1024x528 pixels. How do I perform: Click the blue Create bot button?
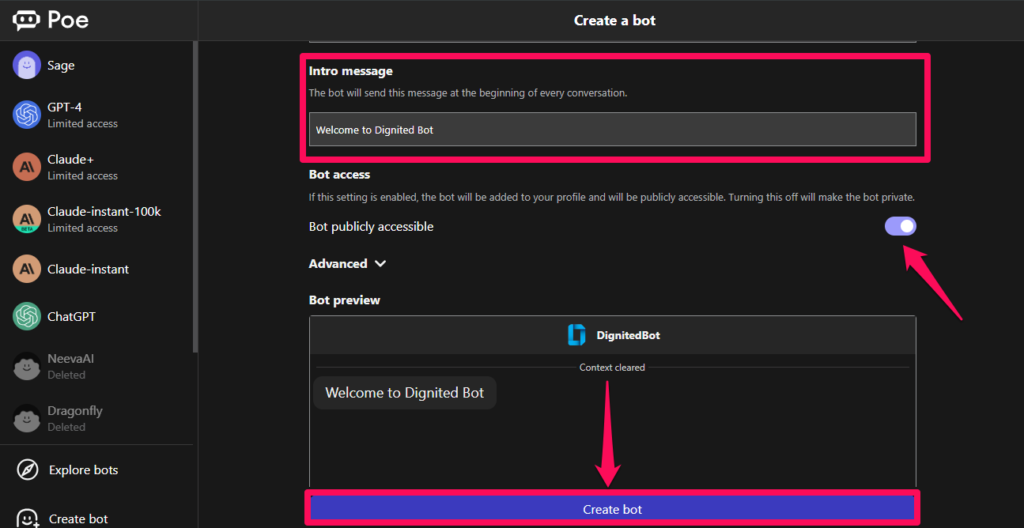tap(612, 509)
